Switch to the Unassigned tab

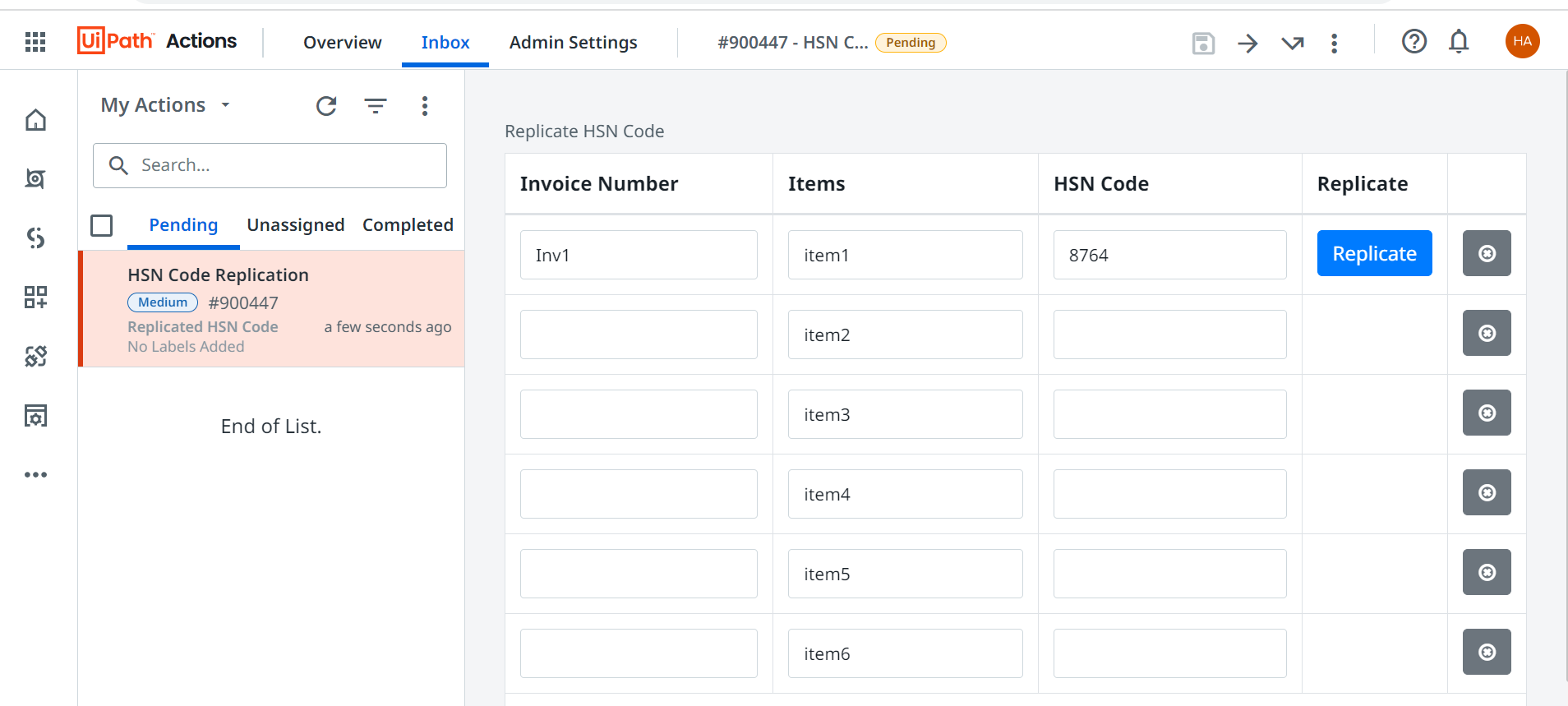pyautogui.click(x=296, y=225)
